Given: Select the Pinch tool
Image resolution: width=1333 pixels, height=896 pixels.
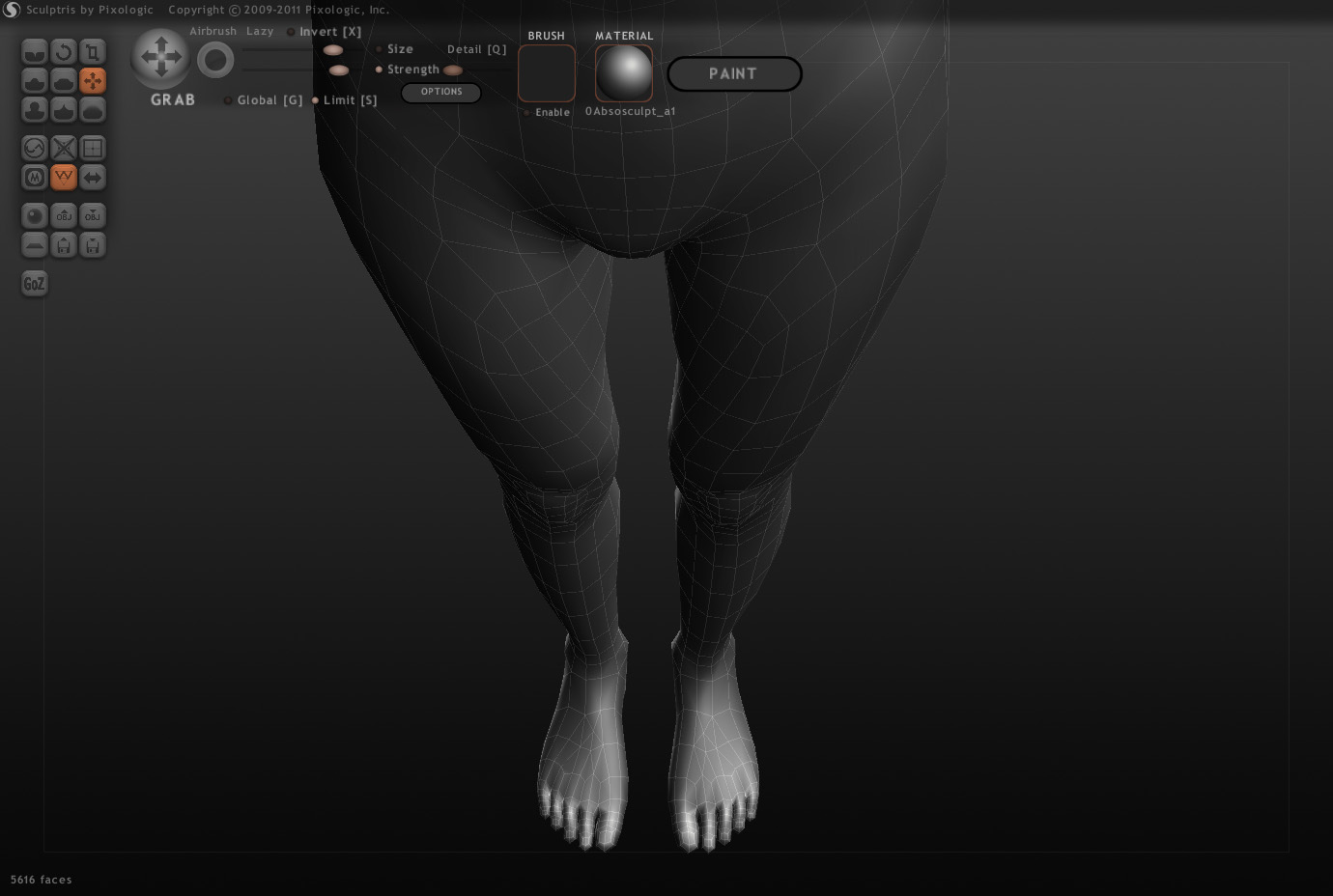Looking at the screenshot, I should pos(64,109).
